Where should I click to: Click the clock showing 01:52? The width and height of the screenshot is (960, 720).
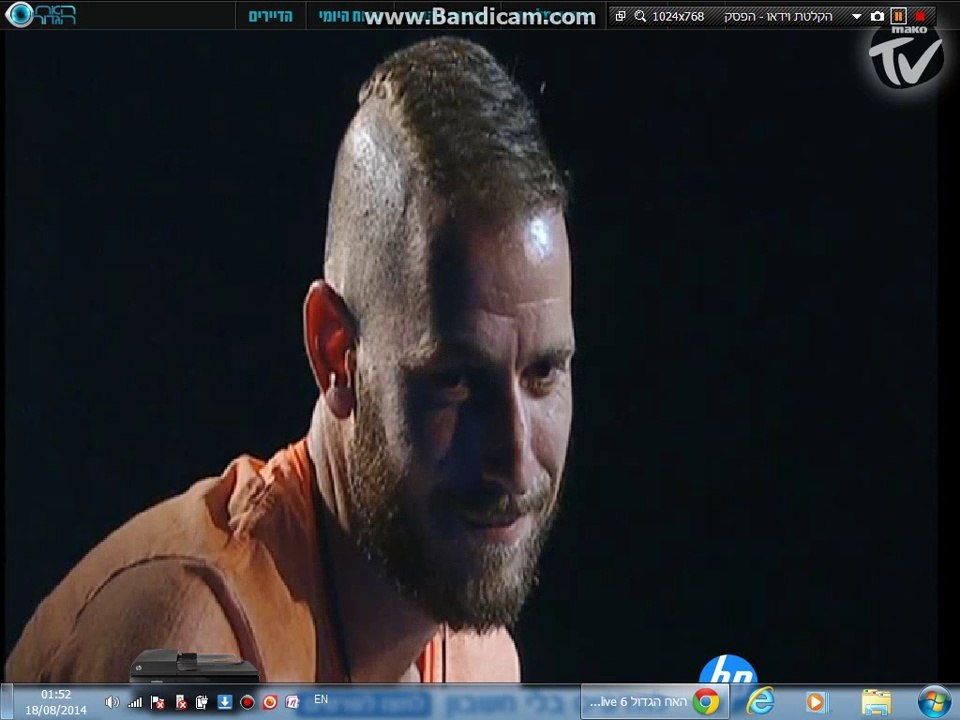pos(56,702)
